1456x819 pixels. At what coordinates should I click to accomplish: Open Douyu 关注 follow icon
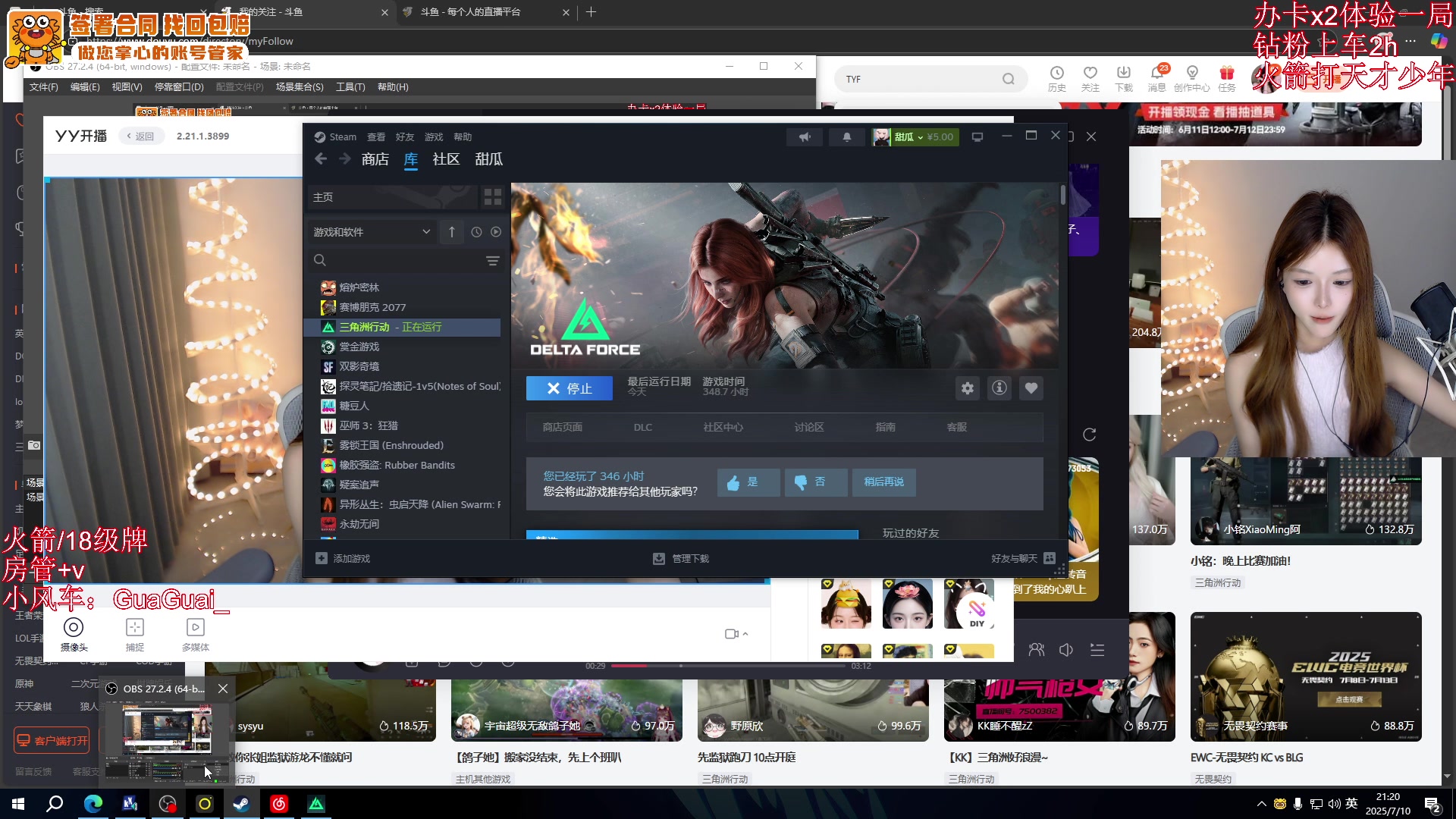click(x=1090, y=78)
